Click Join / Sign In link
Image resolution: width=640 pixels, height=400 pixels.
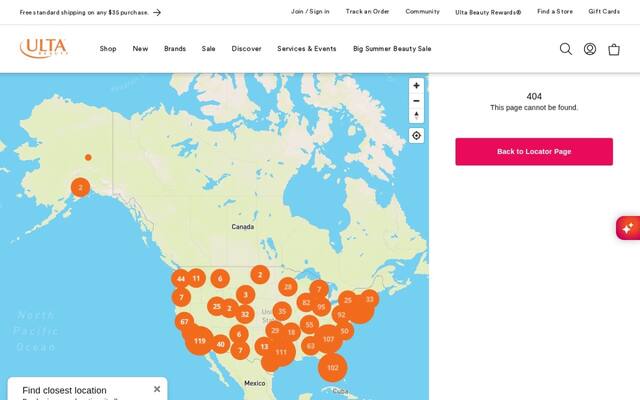click(x=310, y=12)
